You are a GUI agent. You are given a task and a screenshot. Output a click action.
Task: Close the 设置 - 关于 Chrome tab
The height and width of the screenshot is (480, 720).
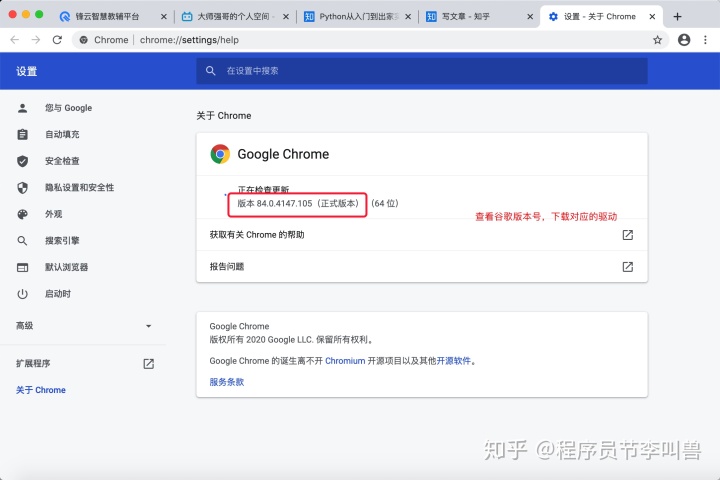(x=652, y=17)
